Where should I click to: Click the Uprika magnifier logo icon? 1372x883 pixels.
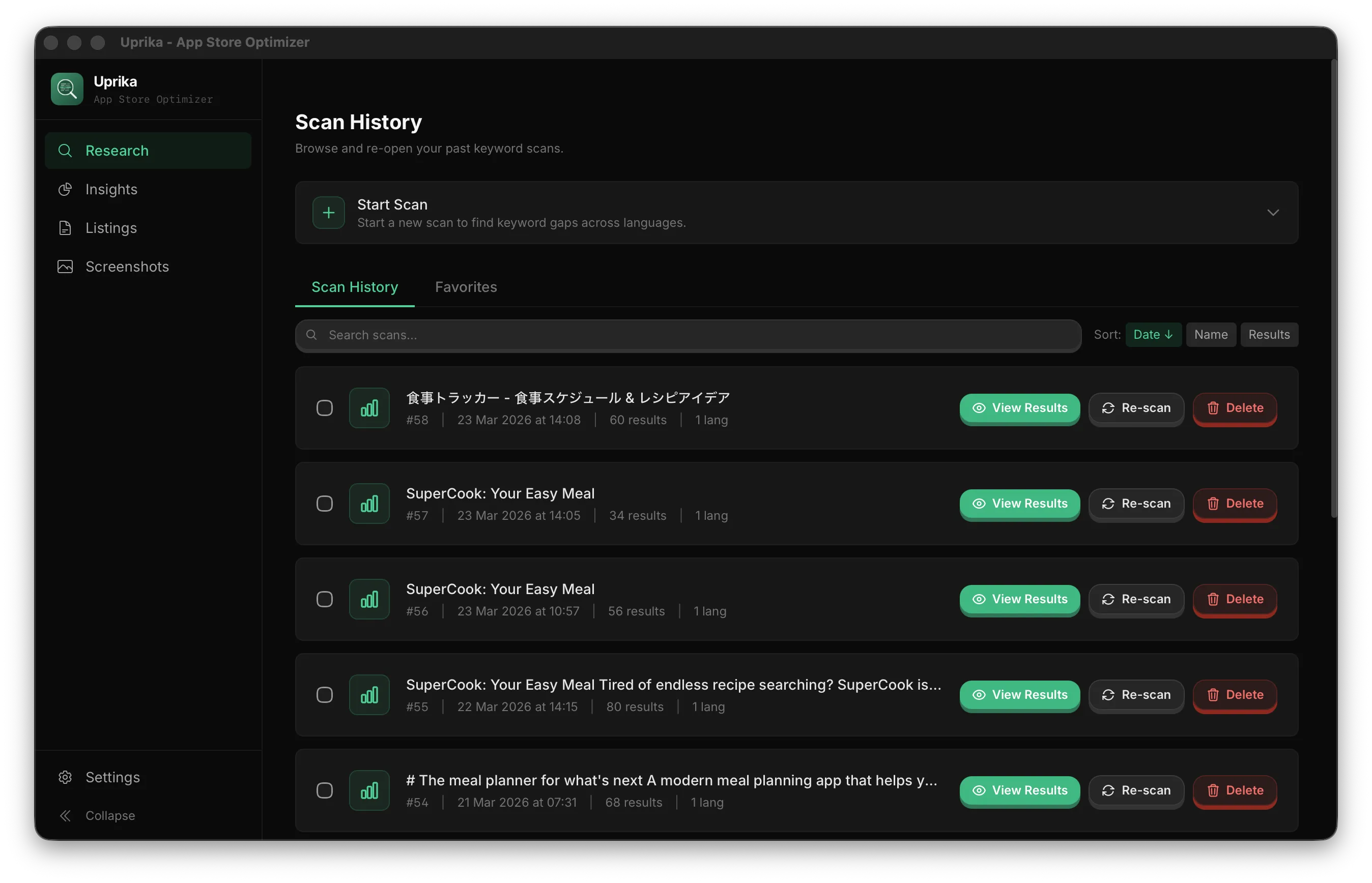pos(67,89)
